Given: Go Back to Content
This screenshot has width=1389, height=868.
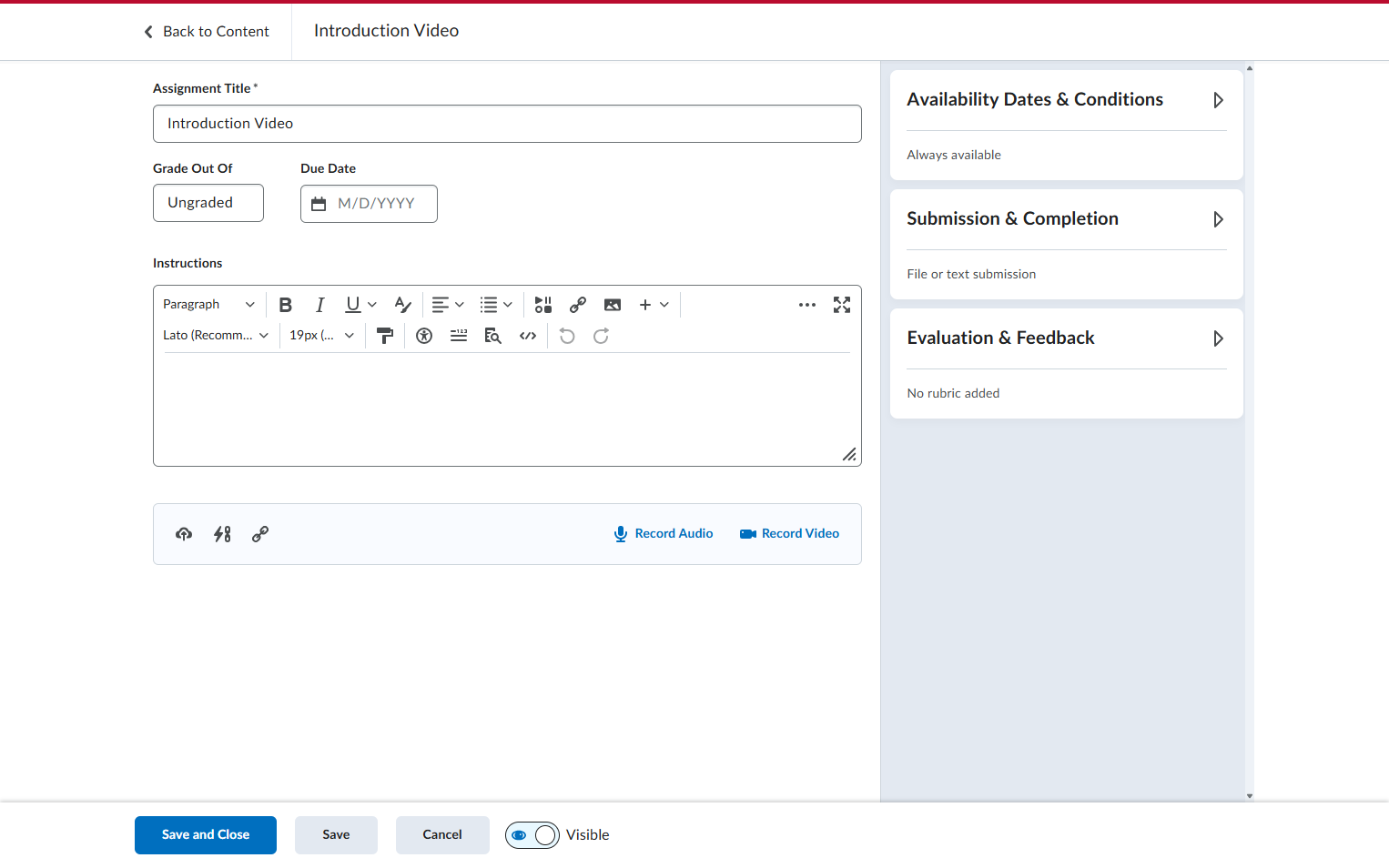Looking at the screenshot, I should coord(207,32).
